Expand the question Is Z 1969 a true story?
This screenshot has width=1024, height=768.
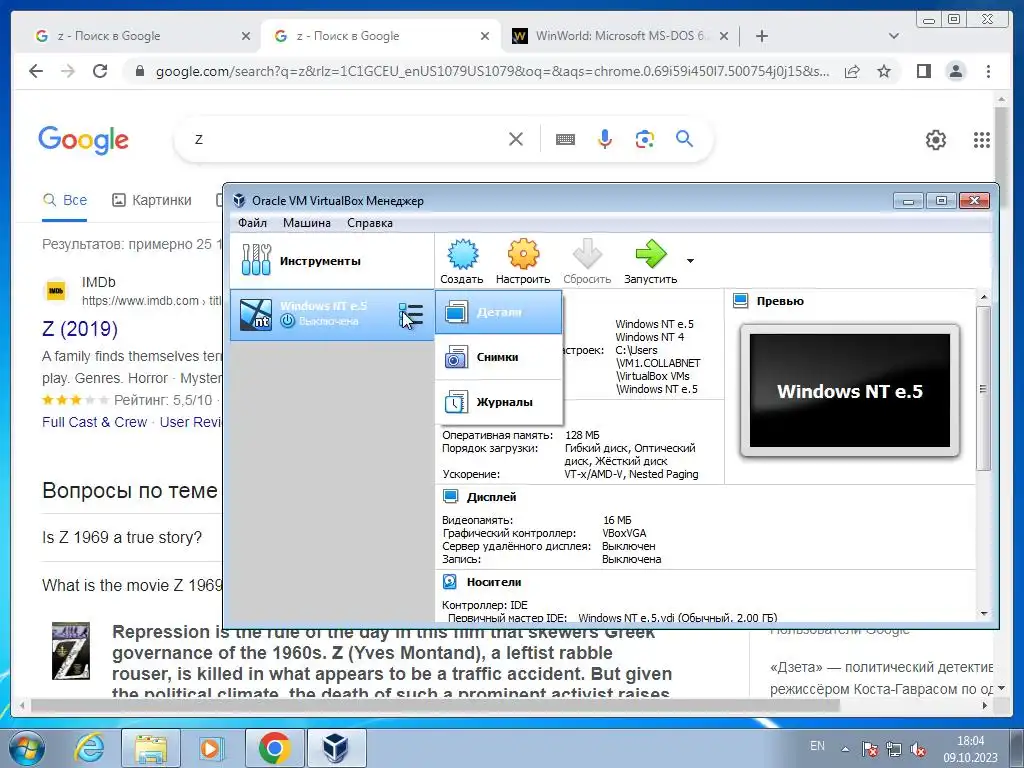122,537
